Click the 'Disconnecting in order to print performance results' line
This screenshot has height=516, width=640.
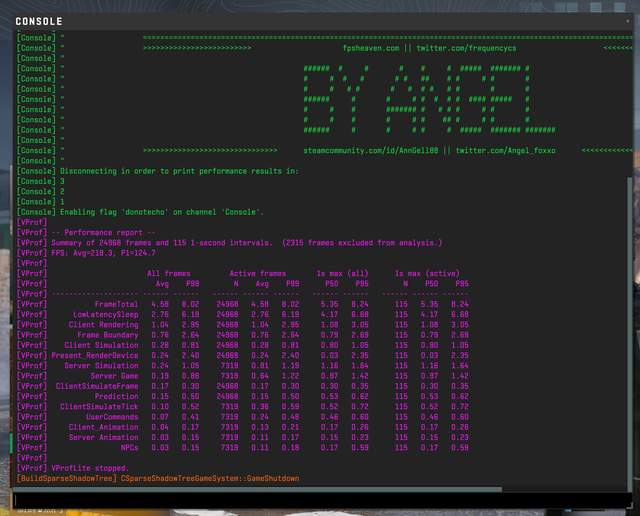179,171
